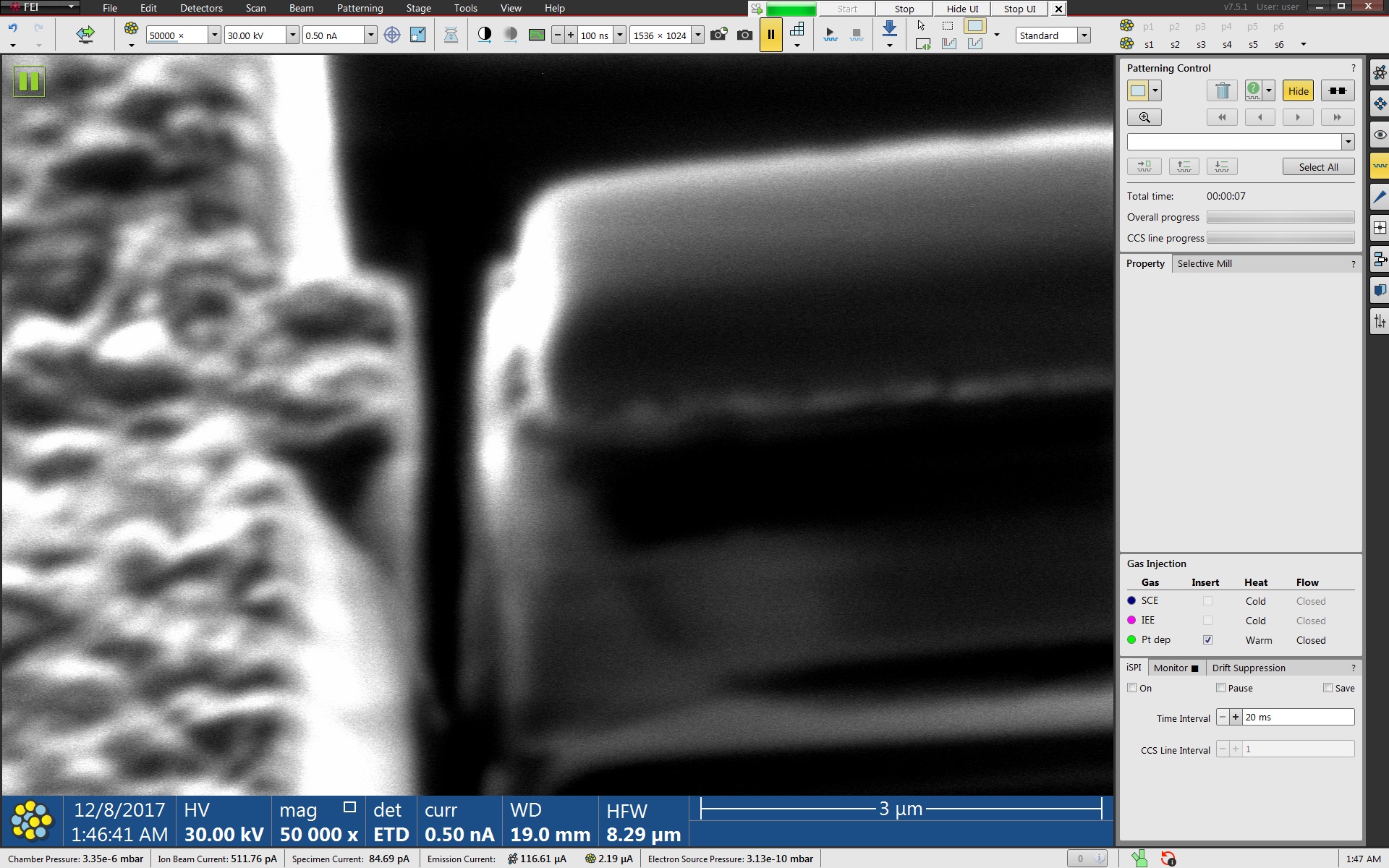Click the auto contrast brightness icon
1389x868 pixels.
click(x=485, y=35)
